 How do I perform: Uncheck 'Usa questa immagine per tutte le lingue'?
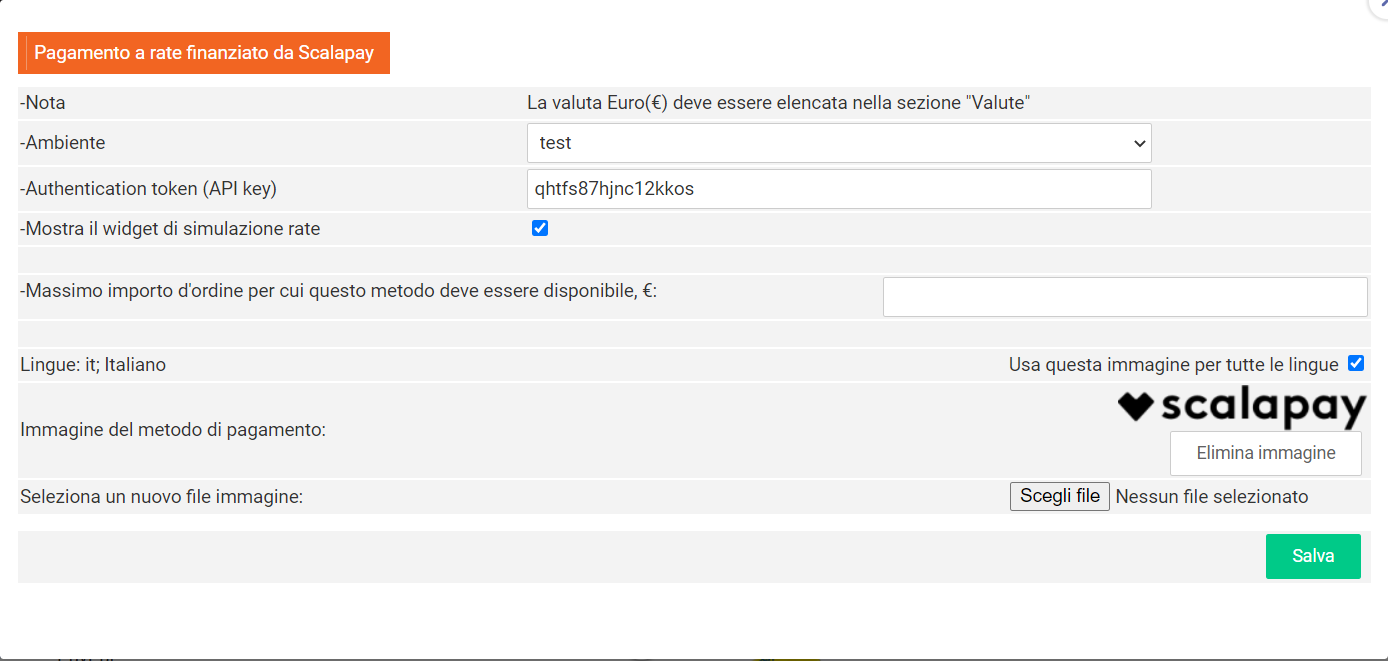click(1356, 363)
